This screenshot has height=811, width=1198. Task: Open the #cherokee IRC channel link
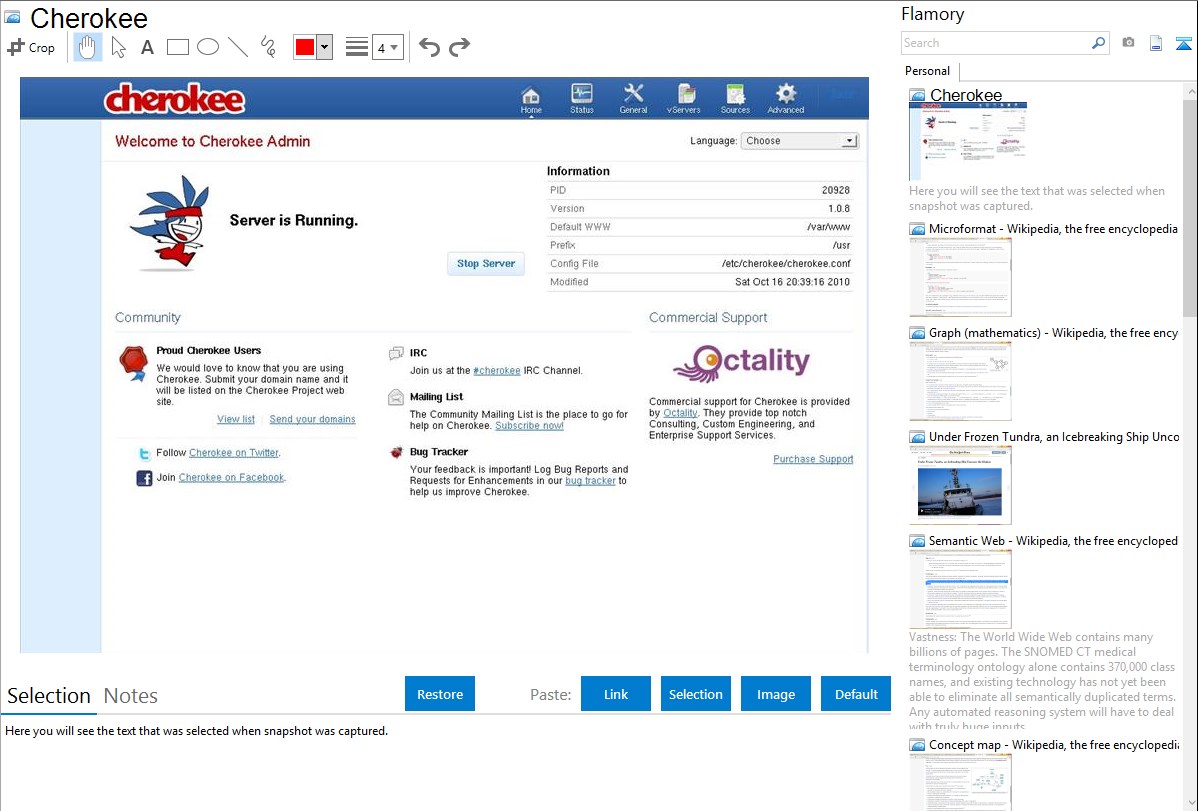click(x=497, y=371)
